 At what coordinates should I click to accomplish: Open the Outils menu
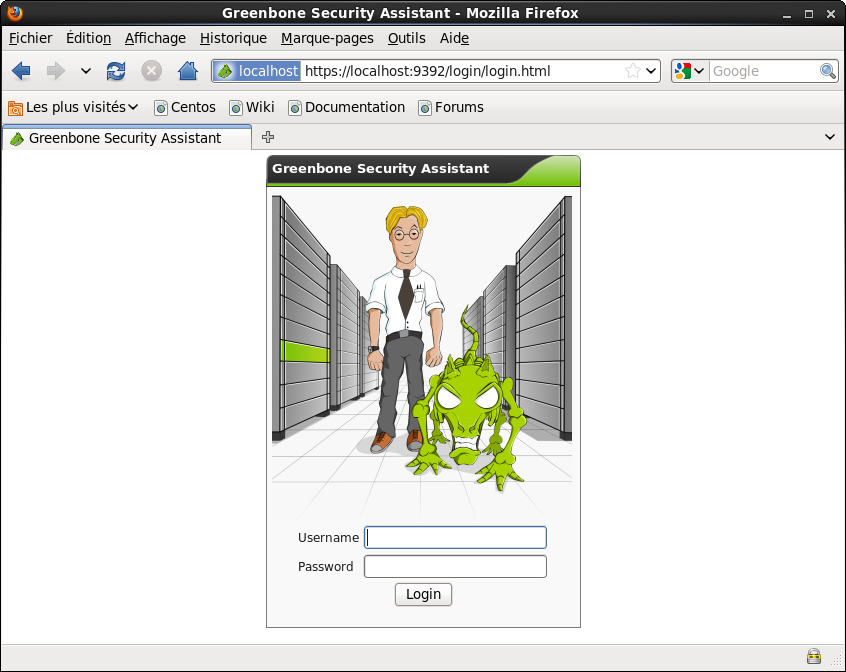pos(406,38)
